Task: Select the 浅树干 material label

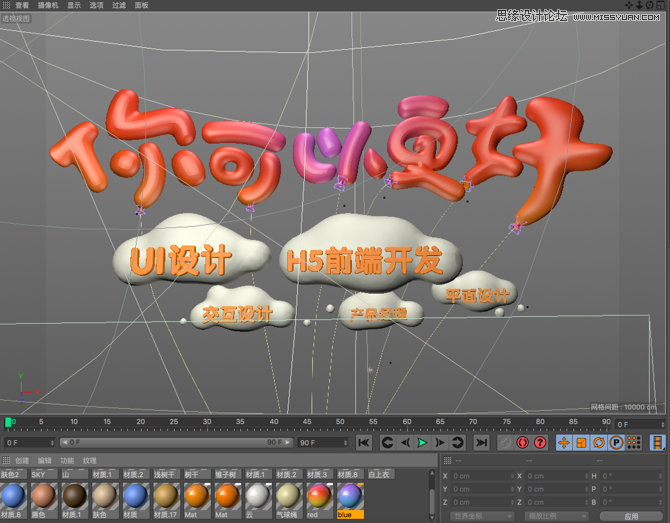Action: [x=166, y=474]
